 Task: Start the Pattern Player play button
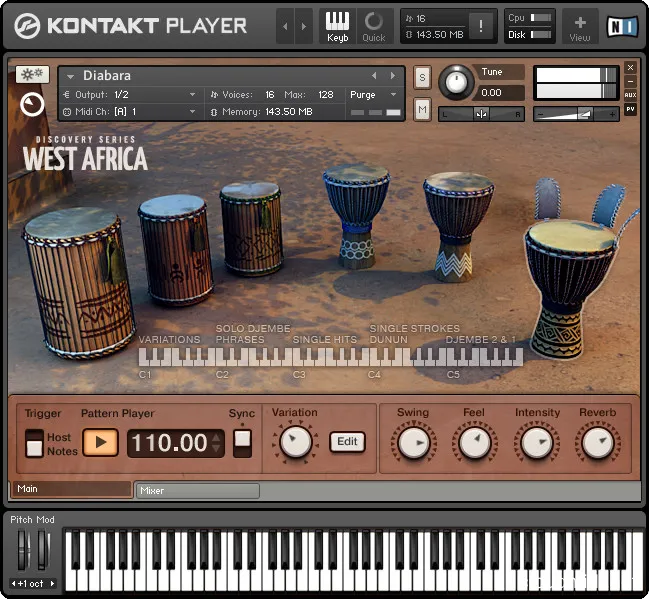100,442
